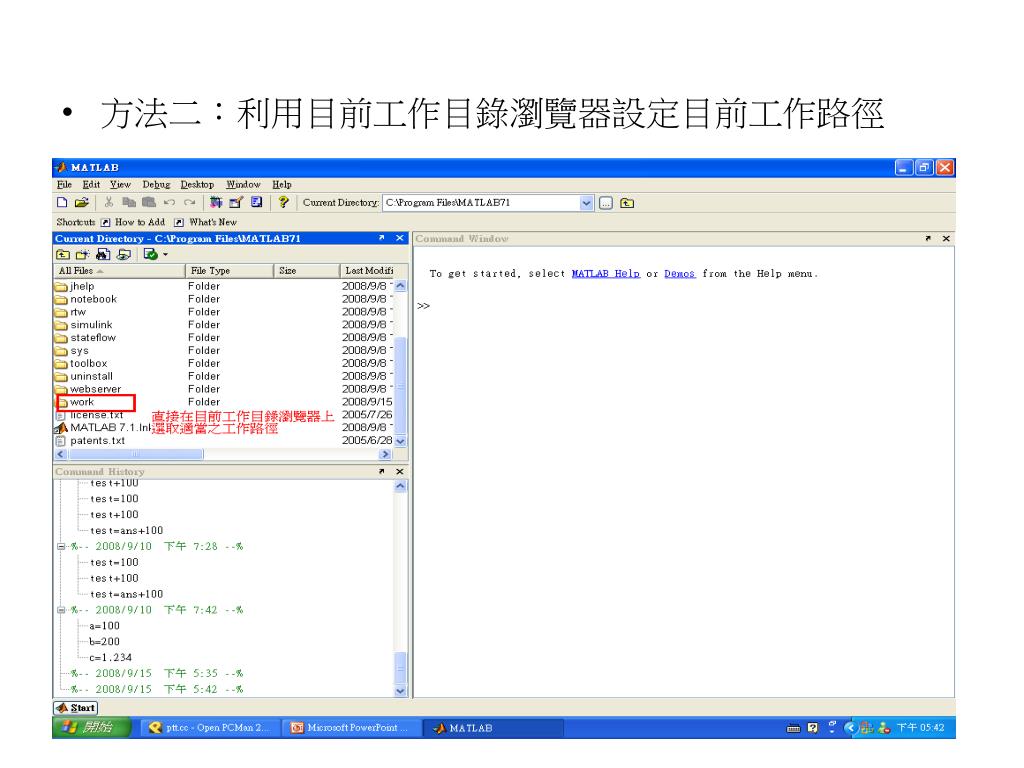The width and height of the screenshot is (1024, 768).
Task: Click the Redo arrow icon
Action: click(x=189, y=202)
